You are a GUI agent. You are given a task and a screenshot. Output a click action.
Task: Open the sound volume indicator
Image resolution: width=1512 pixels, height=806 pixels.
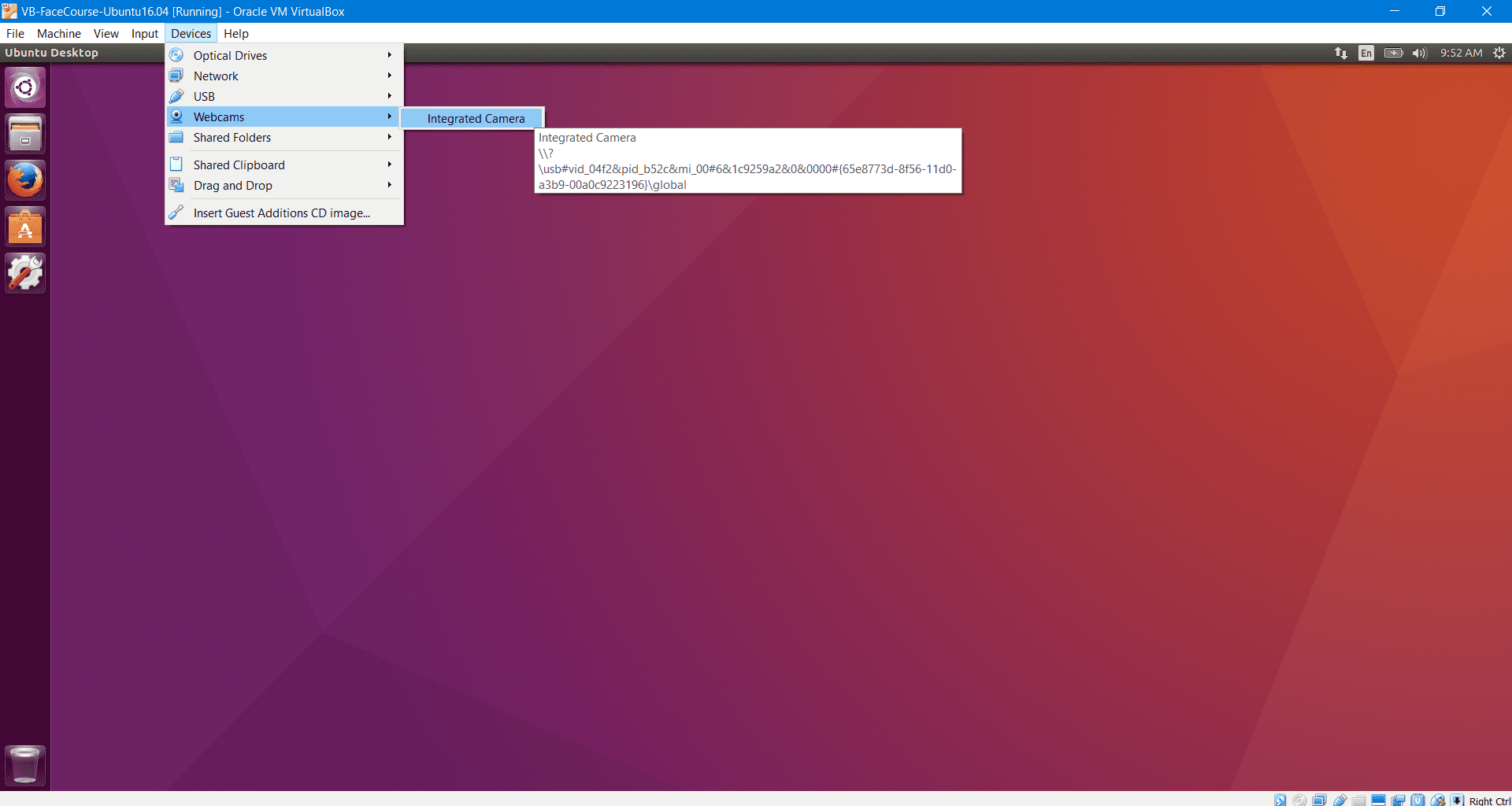pos(1420,53)
